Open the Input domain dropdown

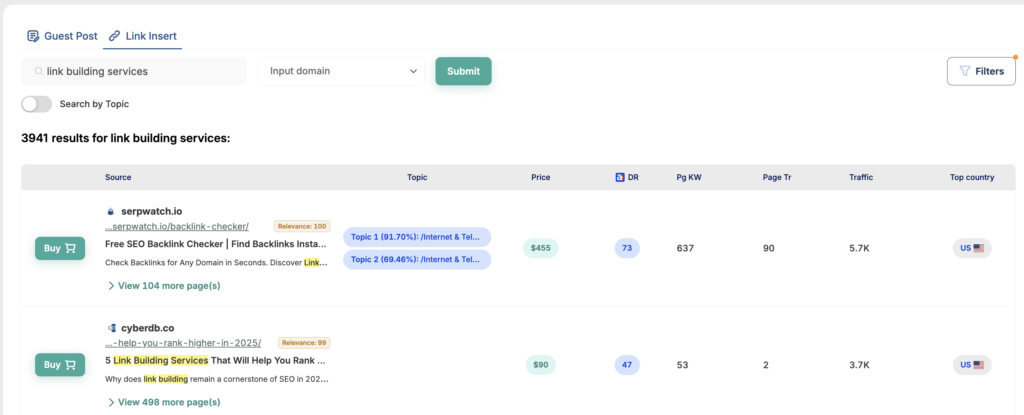(x=341, y=71)
